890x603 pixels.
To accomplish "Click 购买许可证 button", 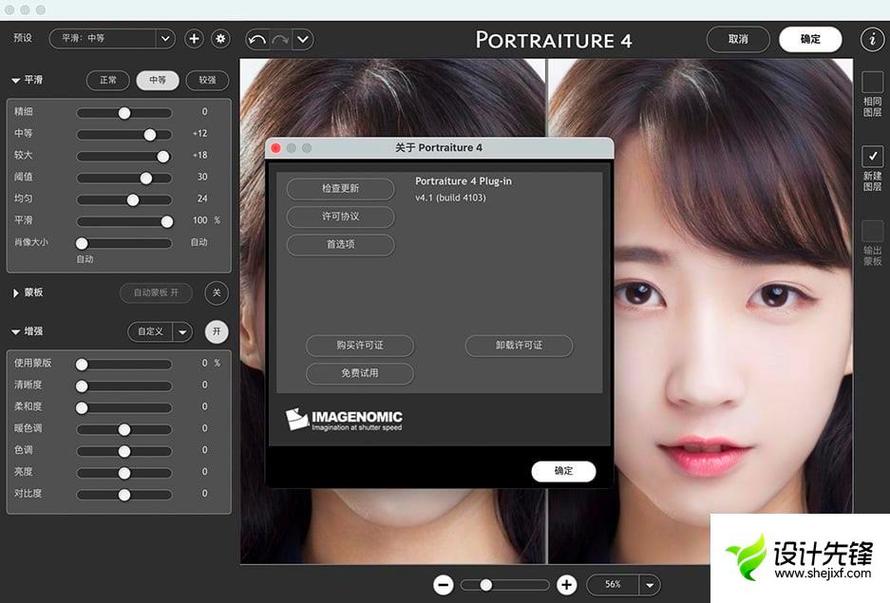I will click(360, 345).
